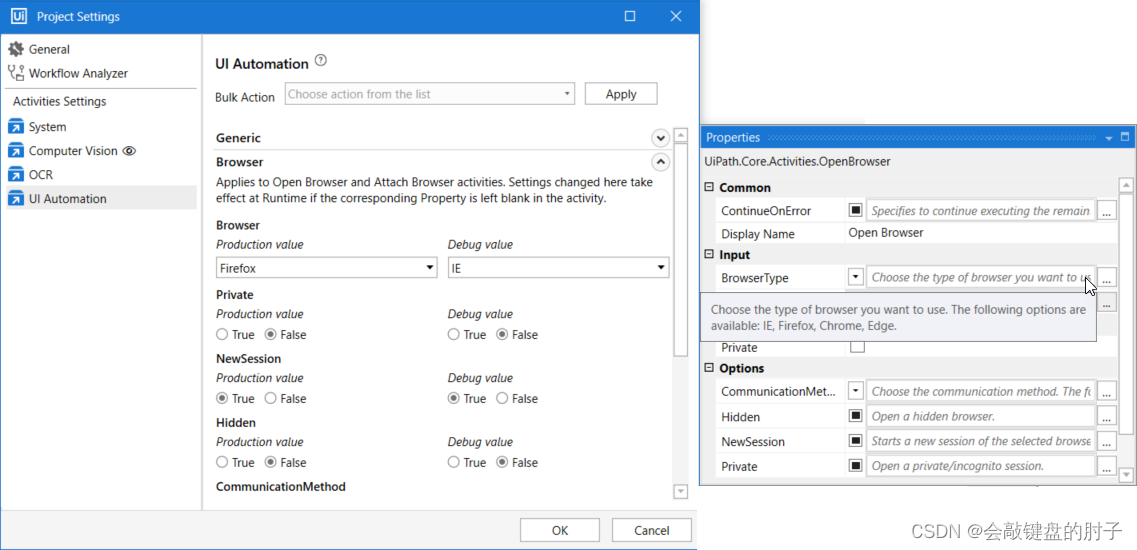The height and width of the screenshot is (550, 1137).
Task: Focus the Hidden property input field
Action: pos(980,416)
